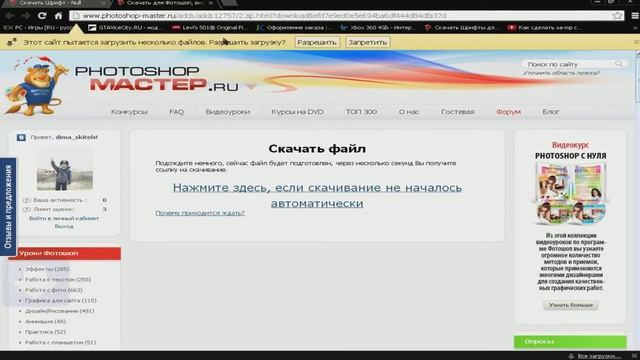
Task: Reload the page with the refresh icon
Action: 42,16
